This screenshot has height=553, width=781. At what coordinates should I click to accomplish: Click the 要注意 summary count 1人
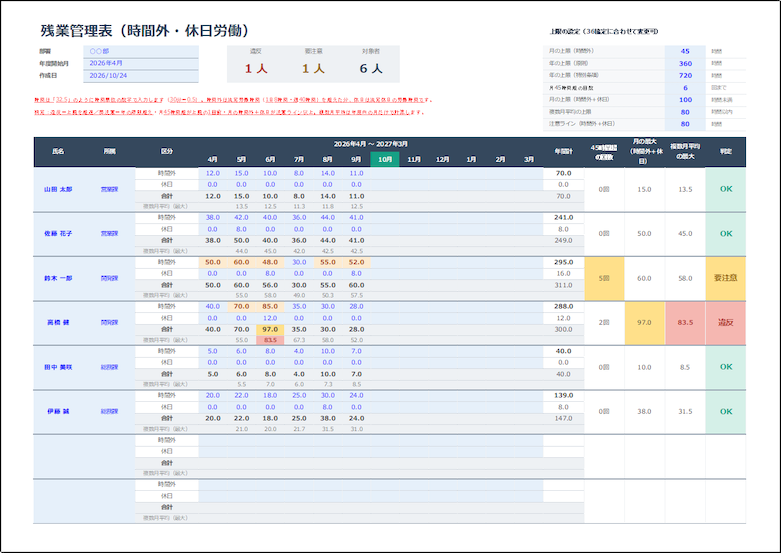(313, 69)
